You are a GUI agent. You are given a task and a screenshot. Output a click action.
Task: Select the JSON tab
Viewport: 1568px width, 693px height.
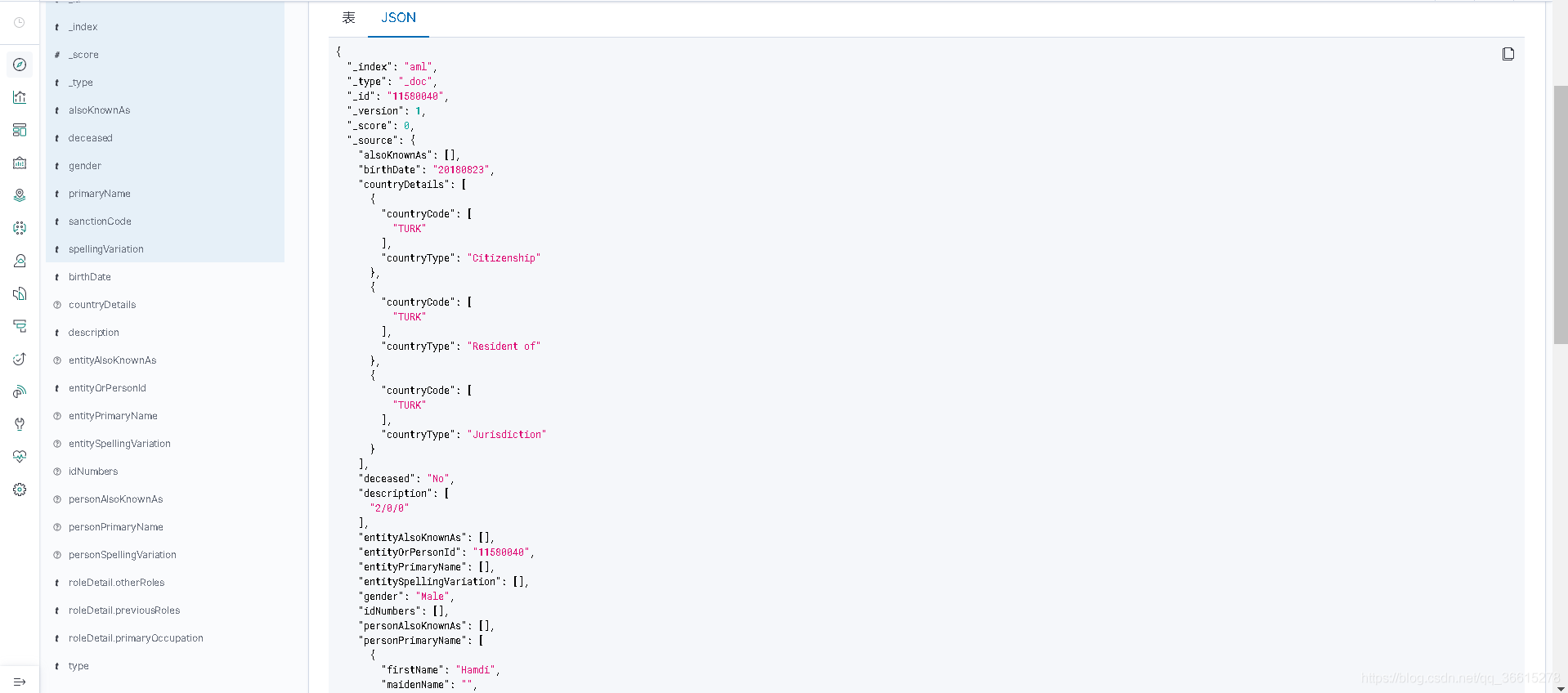coord(398,18)
